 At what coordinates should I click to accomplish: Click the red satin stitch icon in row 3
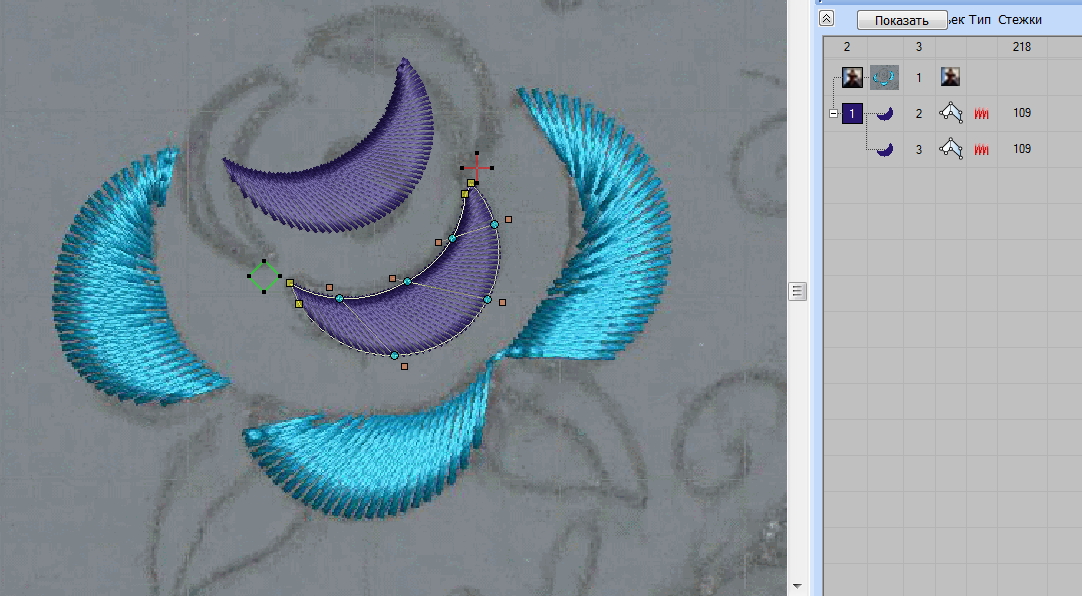click(x=981, y=149)
